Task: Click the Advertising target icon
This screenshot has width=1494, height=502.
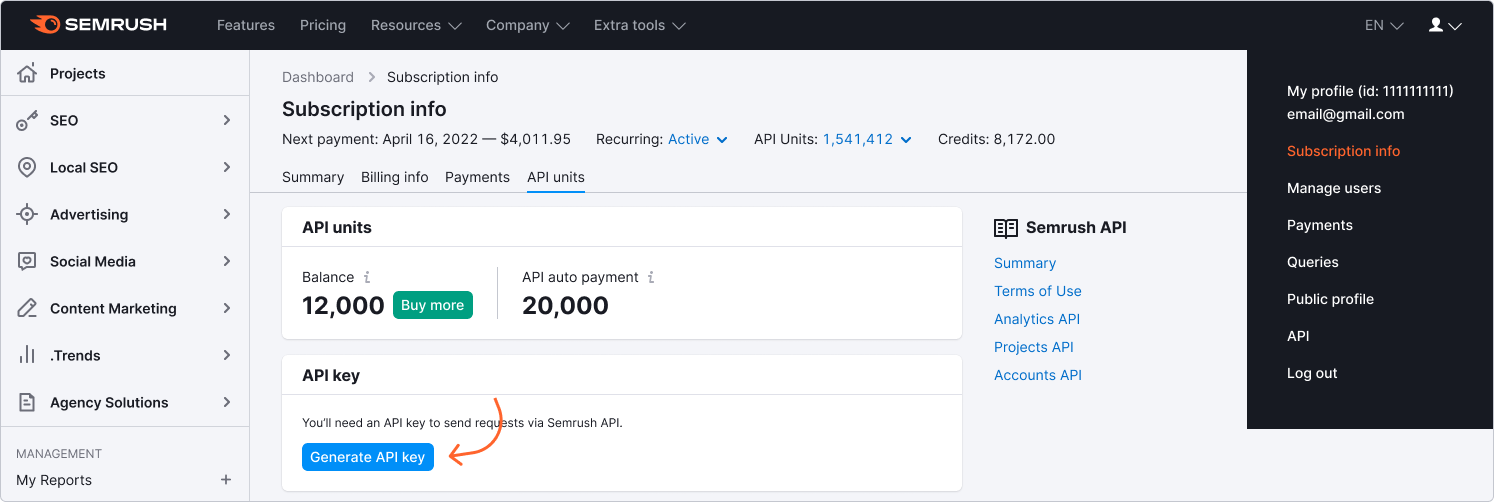Action: pyautogui.click(x=27, y=214)
